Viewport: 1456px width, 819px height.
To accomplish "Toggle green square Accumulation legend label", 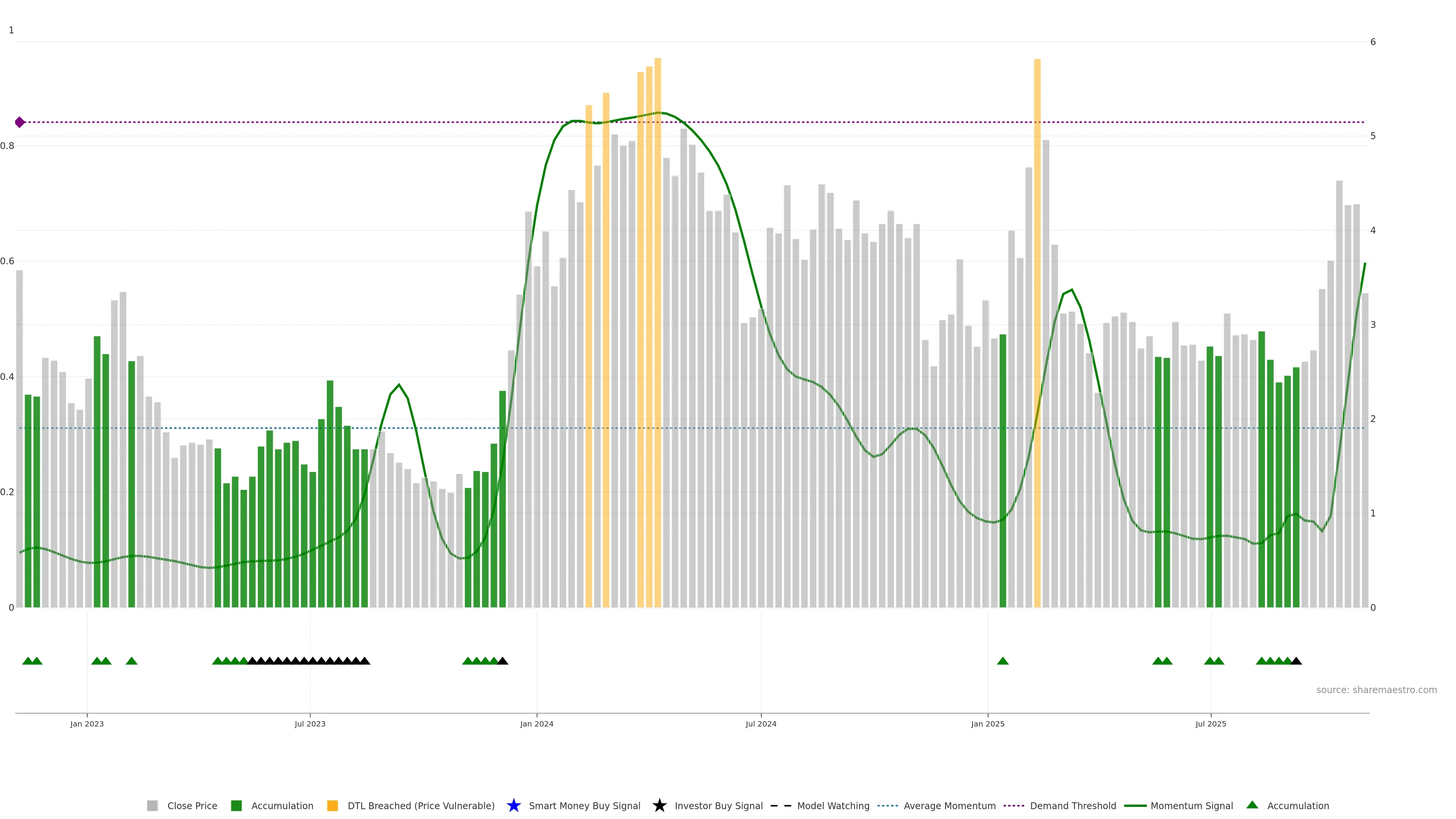I will (282, 805).
